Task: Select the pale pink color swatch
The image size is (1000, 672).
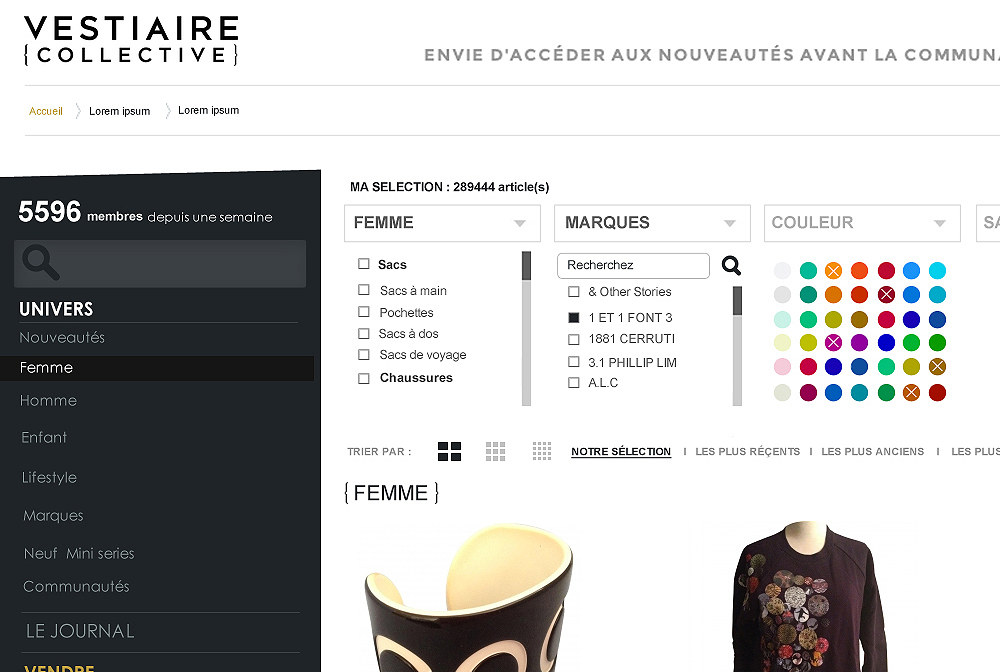Action: tap(783, 367)
